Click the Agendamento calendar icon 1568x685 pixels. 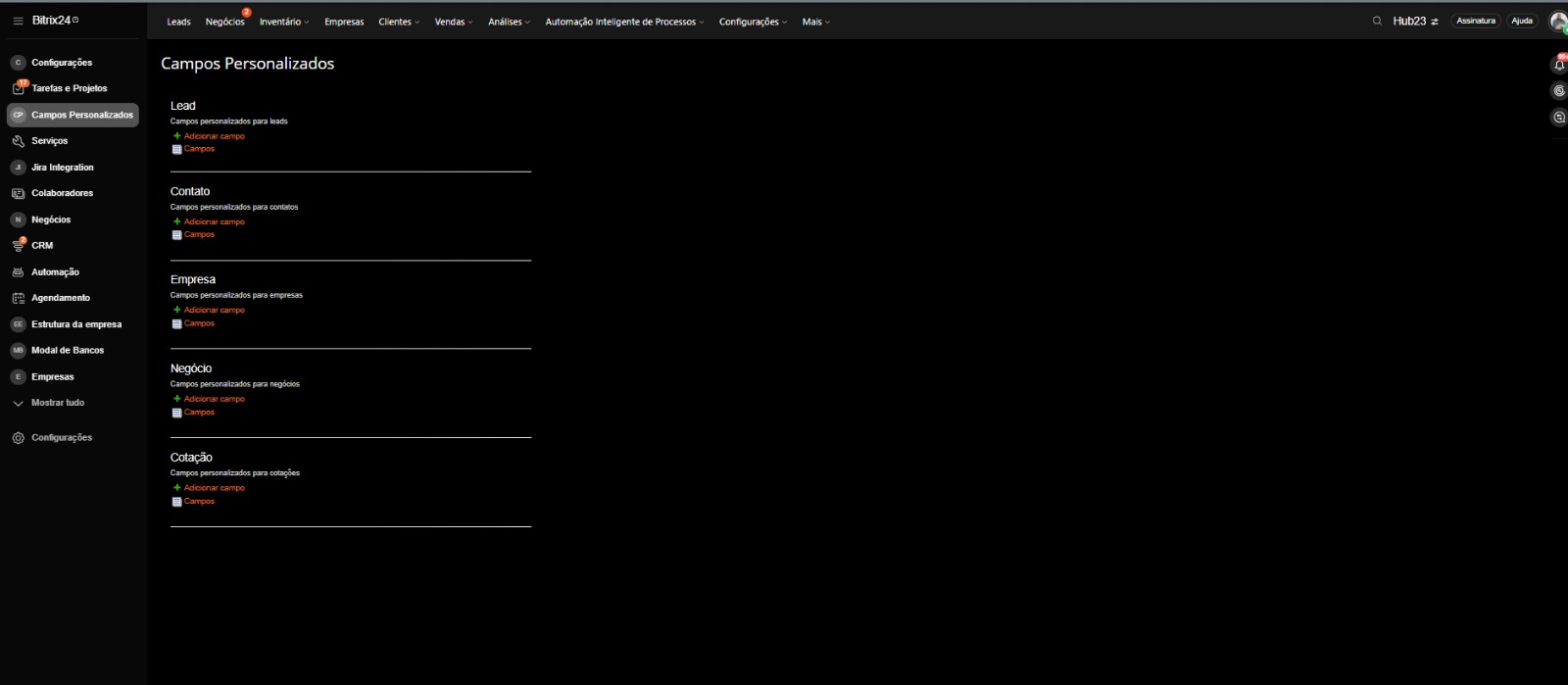click(x=18, y=298)
